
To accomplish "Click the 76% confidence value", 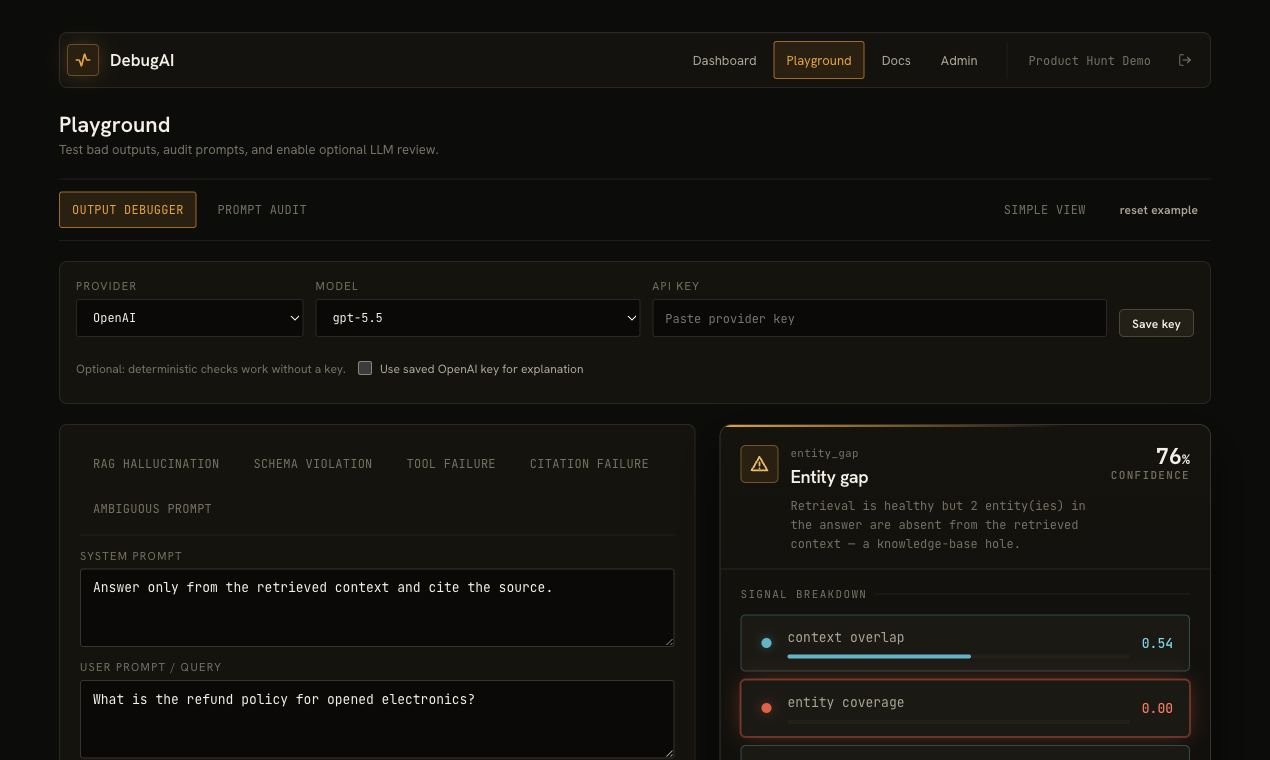I will coord(1172,456).
